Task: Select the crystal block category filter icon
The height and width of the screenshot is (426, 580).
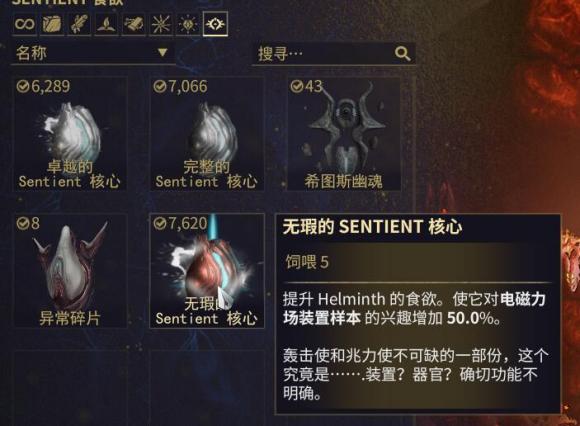Action: pos(52,24)
